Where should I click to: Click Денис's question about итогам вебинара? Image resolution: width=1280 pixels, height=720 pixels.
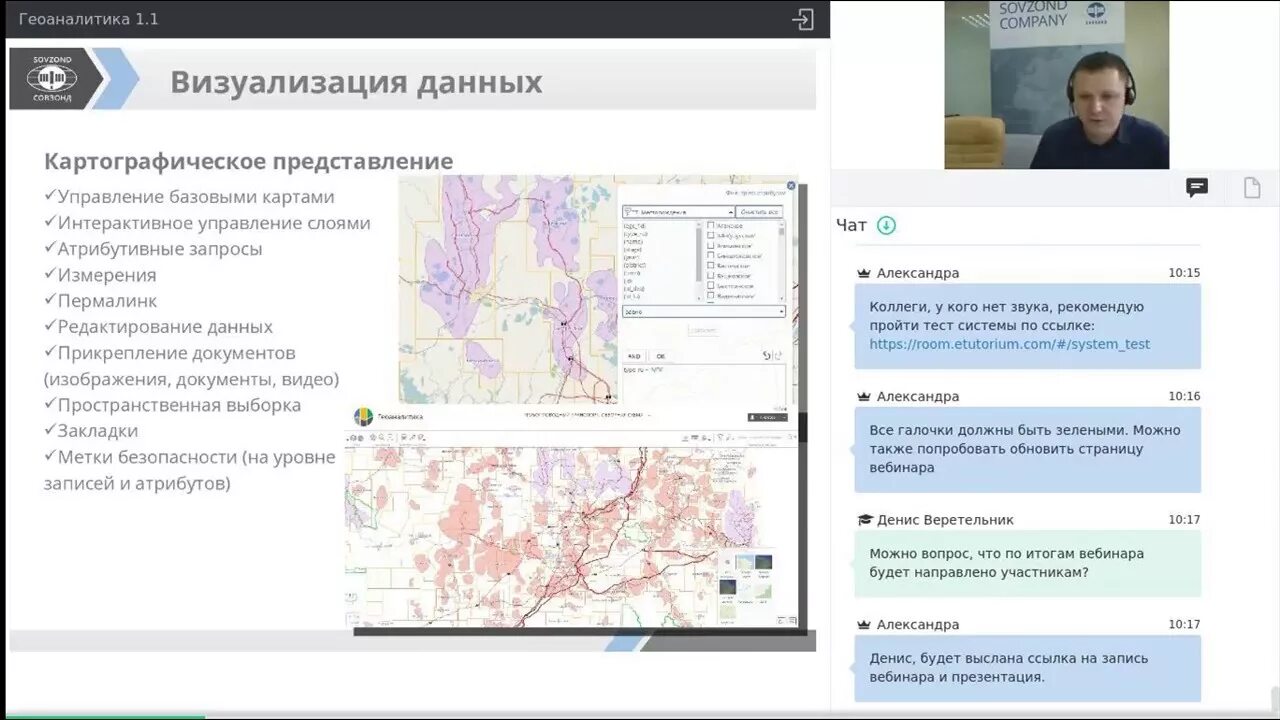click(x=1027, y=563)
